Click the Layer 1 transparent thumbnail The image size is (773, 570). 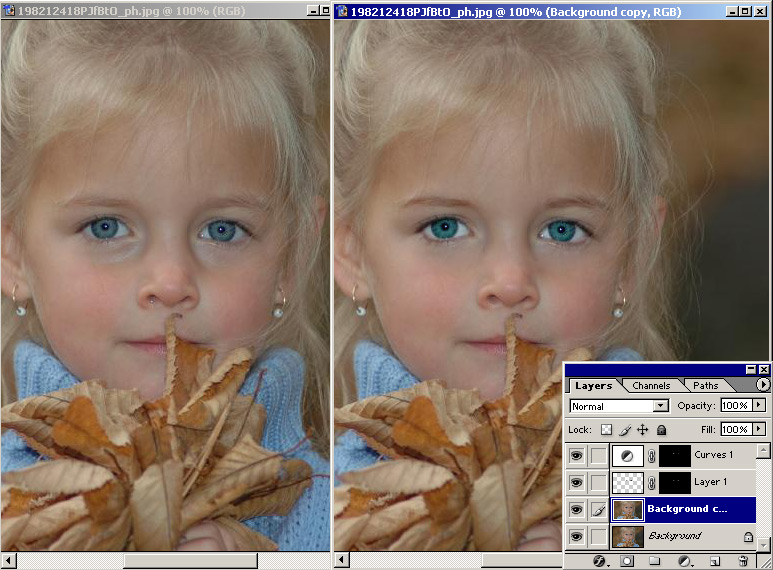627,483
